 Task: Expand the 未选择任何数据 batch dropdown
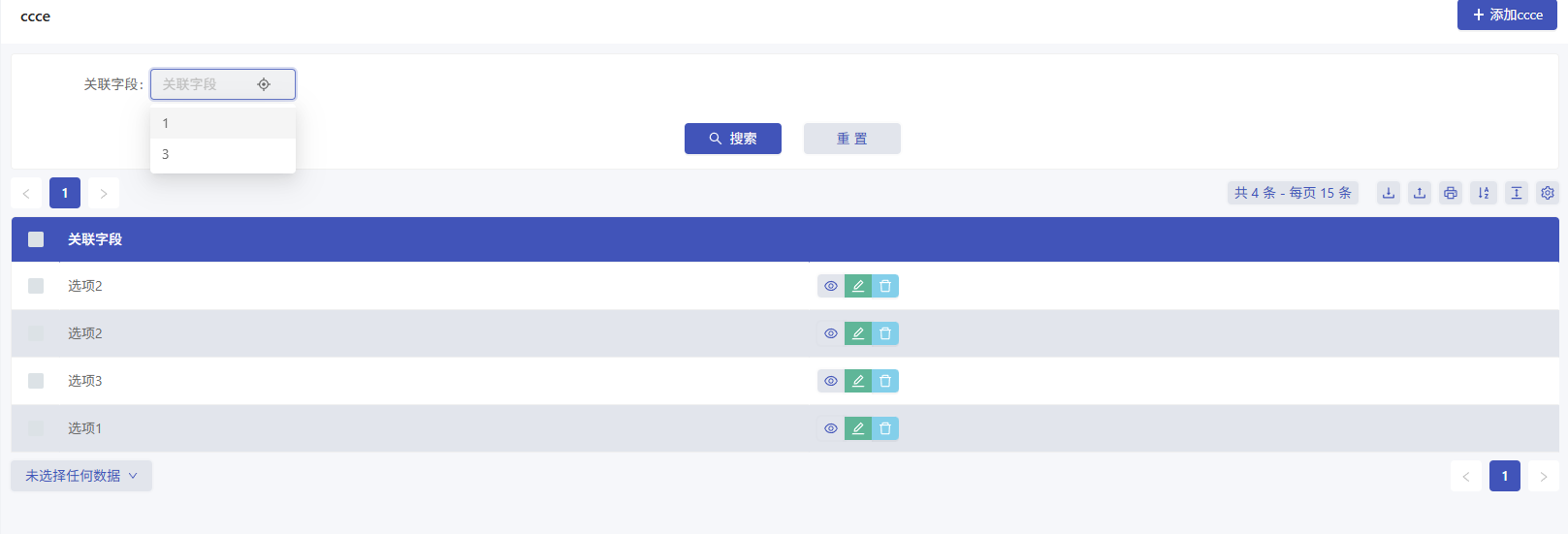coord(81,476)
